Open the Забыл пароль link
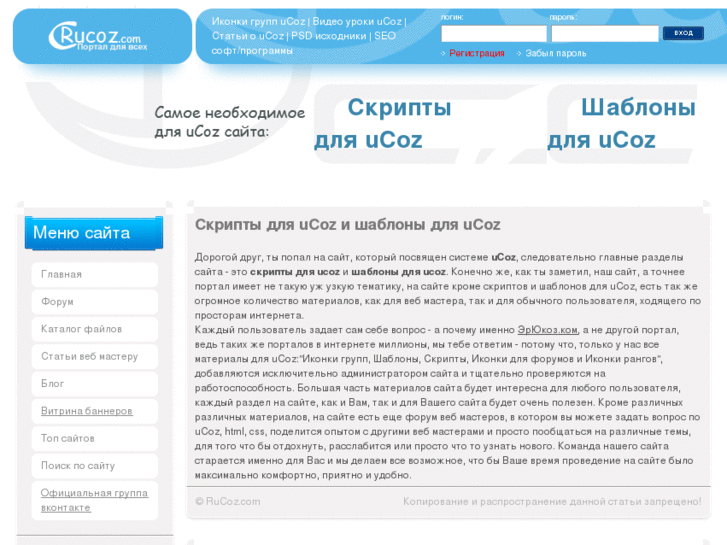Image resolution: width=727 pixels, height=545 pixels. (x=555, y=53)
